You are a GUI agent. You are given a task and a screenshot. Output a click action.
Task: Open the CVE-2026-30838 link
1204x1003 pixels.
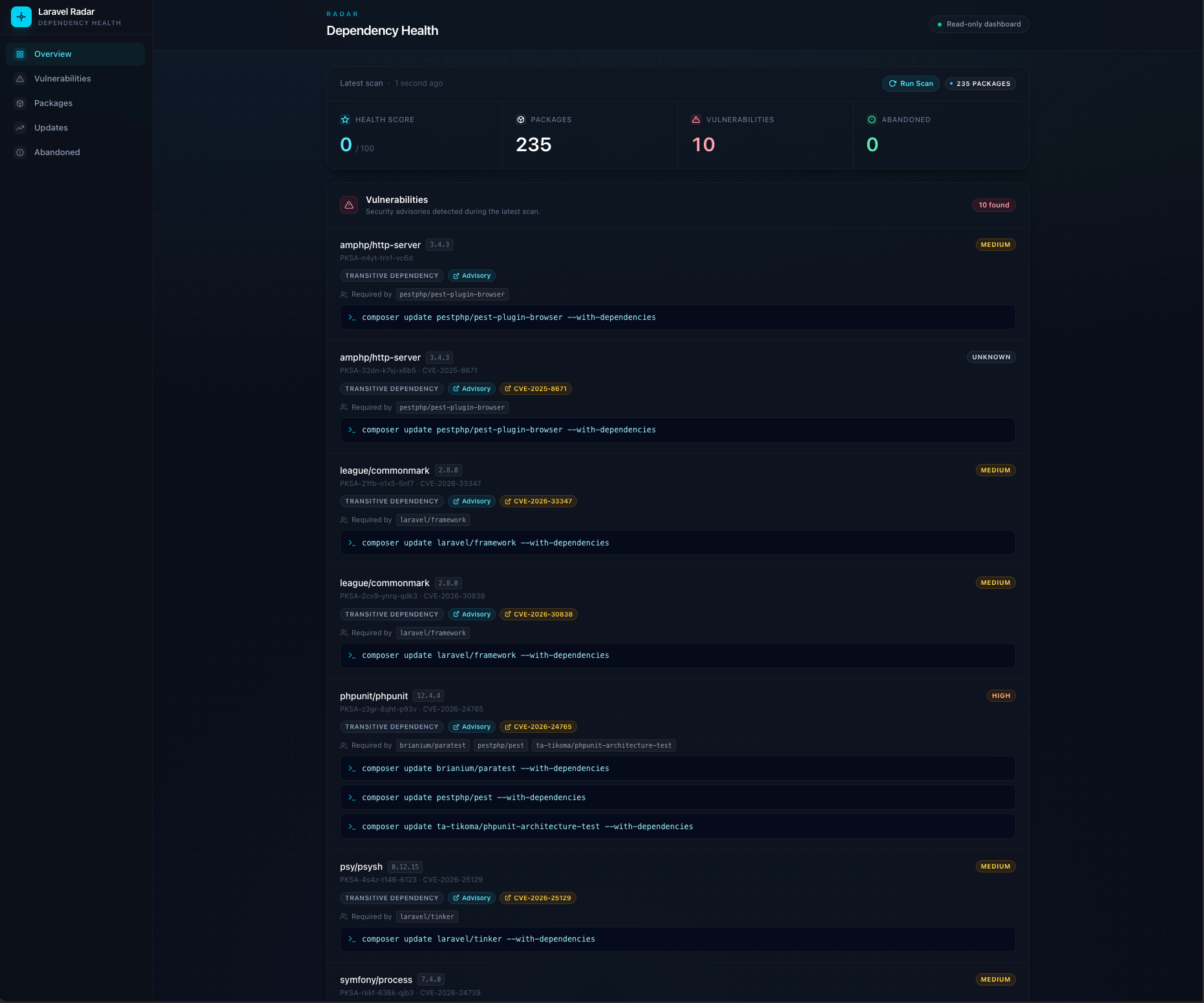pos(538,615)
